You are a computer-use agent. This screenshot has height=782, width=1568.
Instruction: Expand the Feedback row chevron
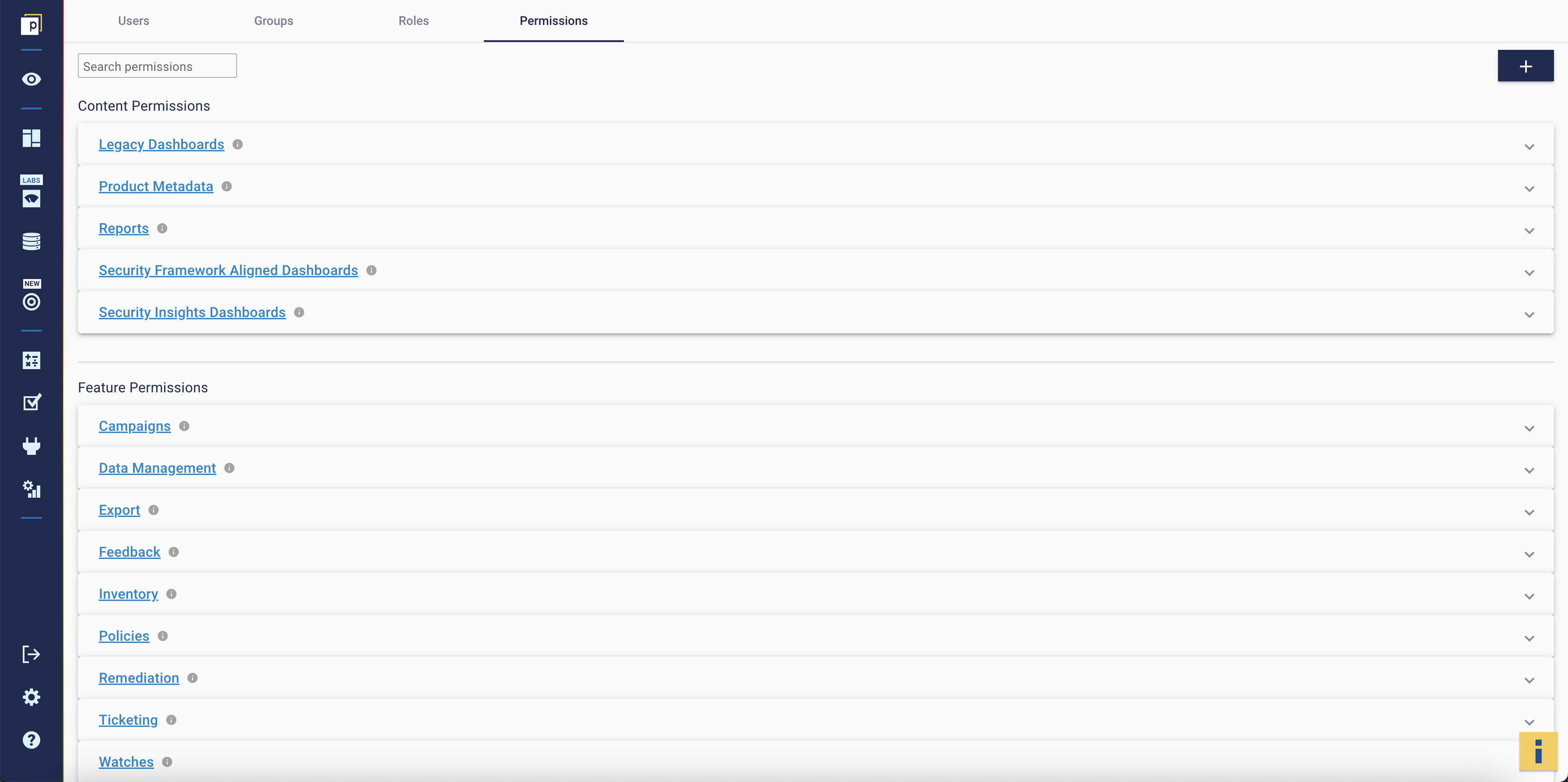tap(1529, 555)
